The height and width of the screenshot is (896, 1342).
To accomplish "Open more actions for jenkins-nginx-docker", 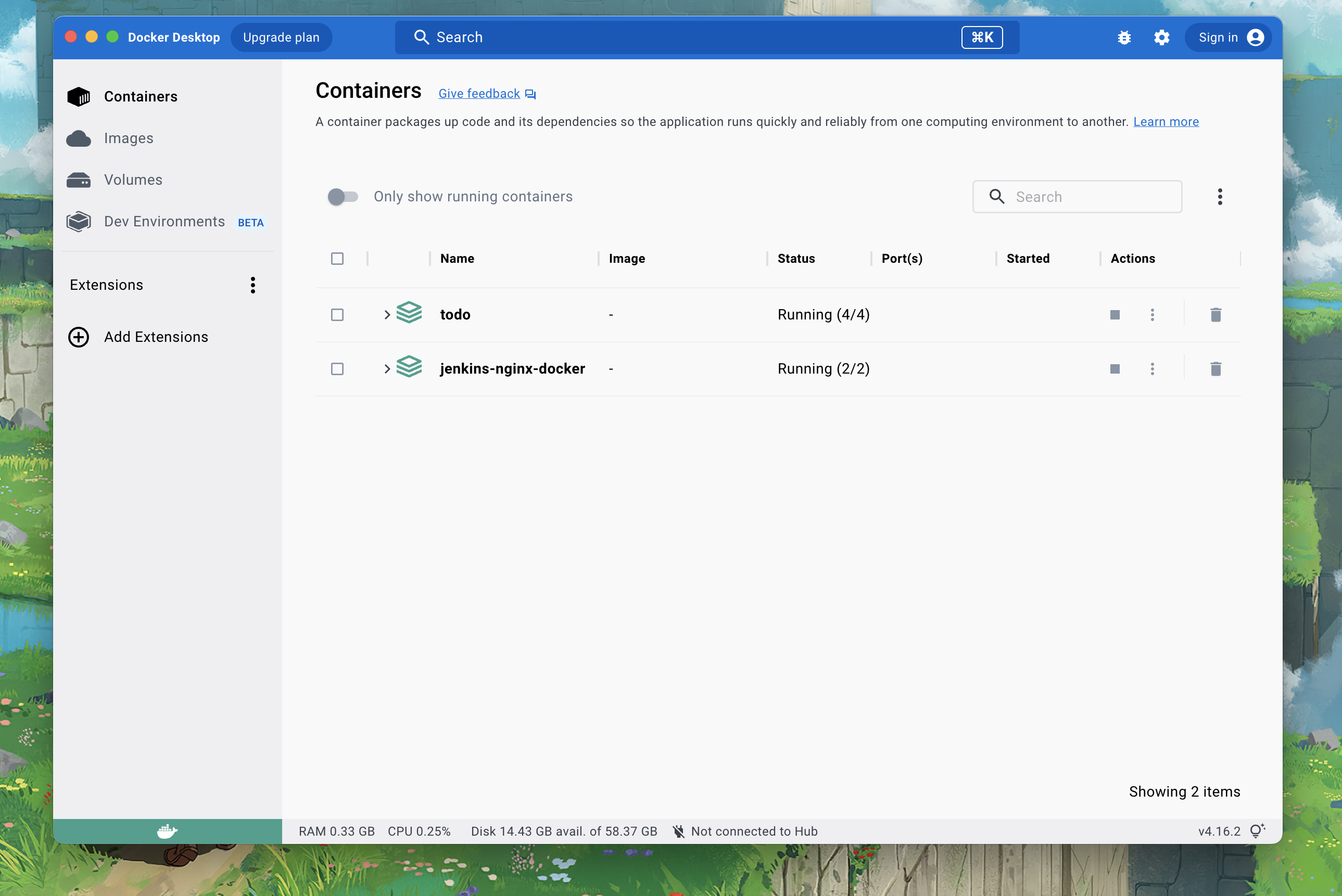I will (x=1152, y=369).
